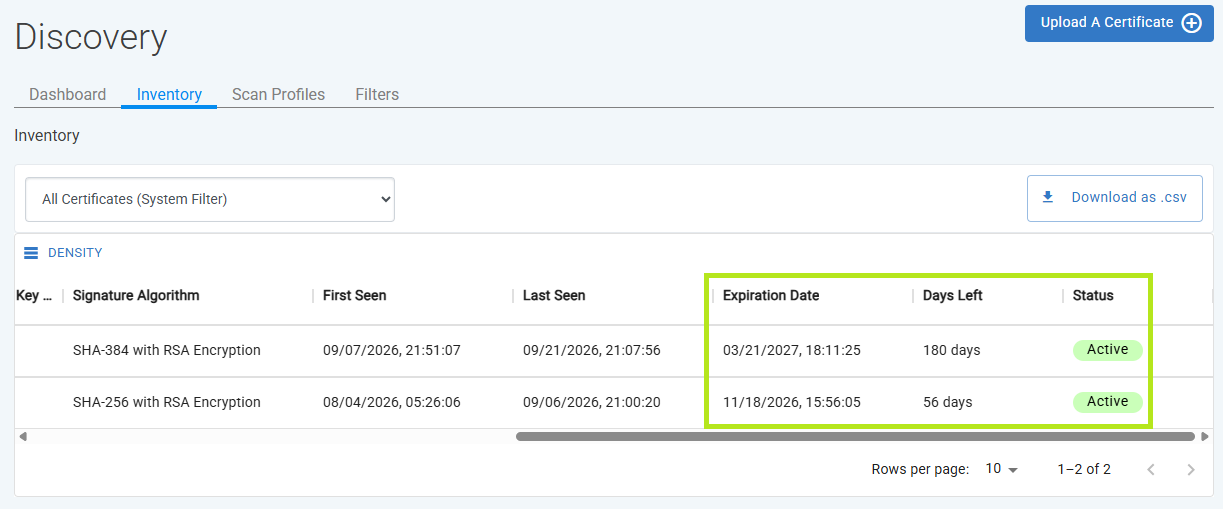
Task: Click the horizontal scrollbar thumb
Action: [x=855, y=437]
